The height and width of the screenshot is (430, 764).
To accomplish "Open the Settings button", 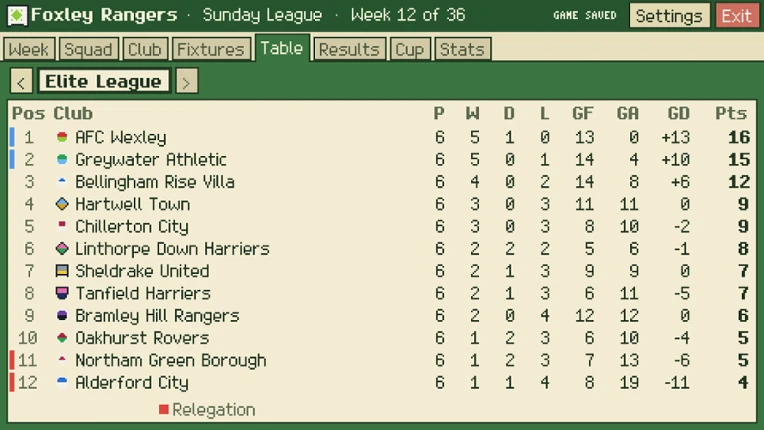I will (669, 16).
